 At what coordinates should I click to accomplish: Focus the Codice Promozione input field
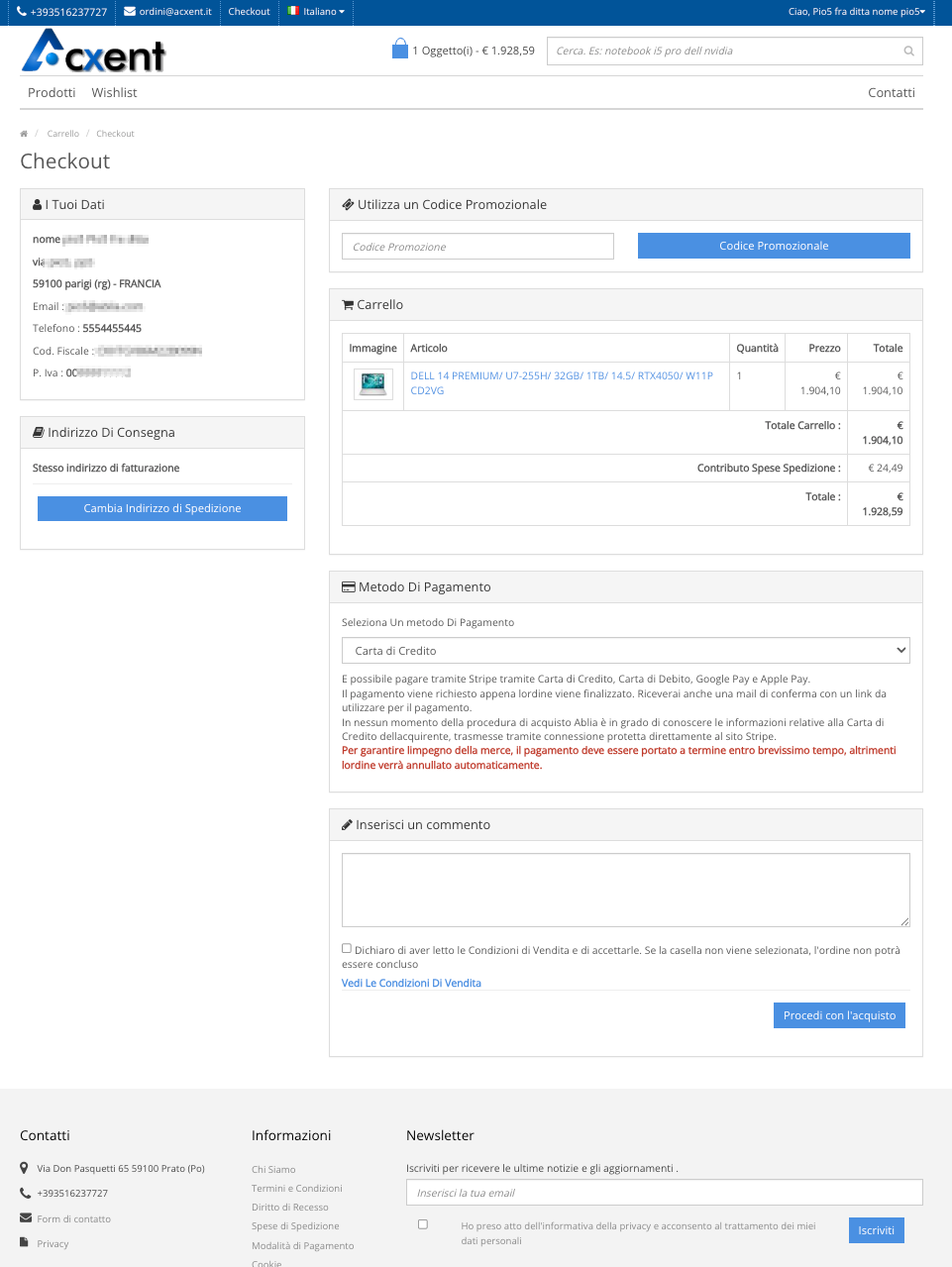coord(477,247)
